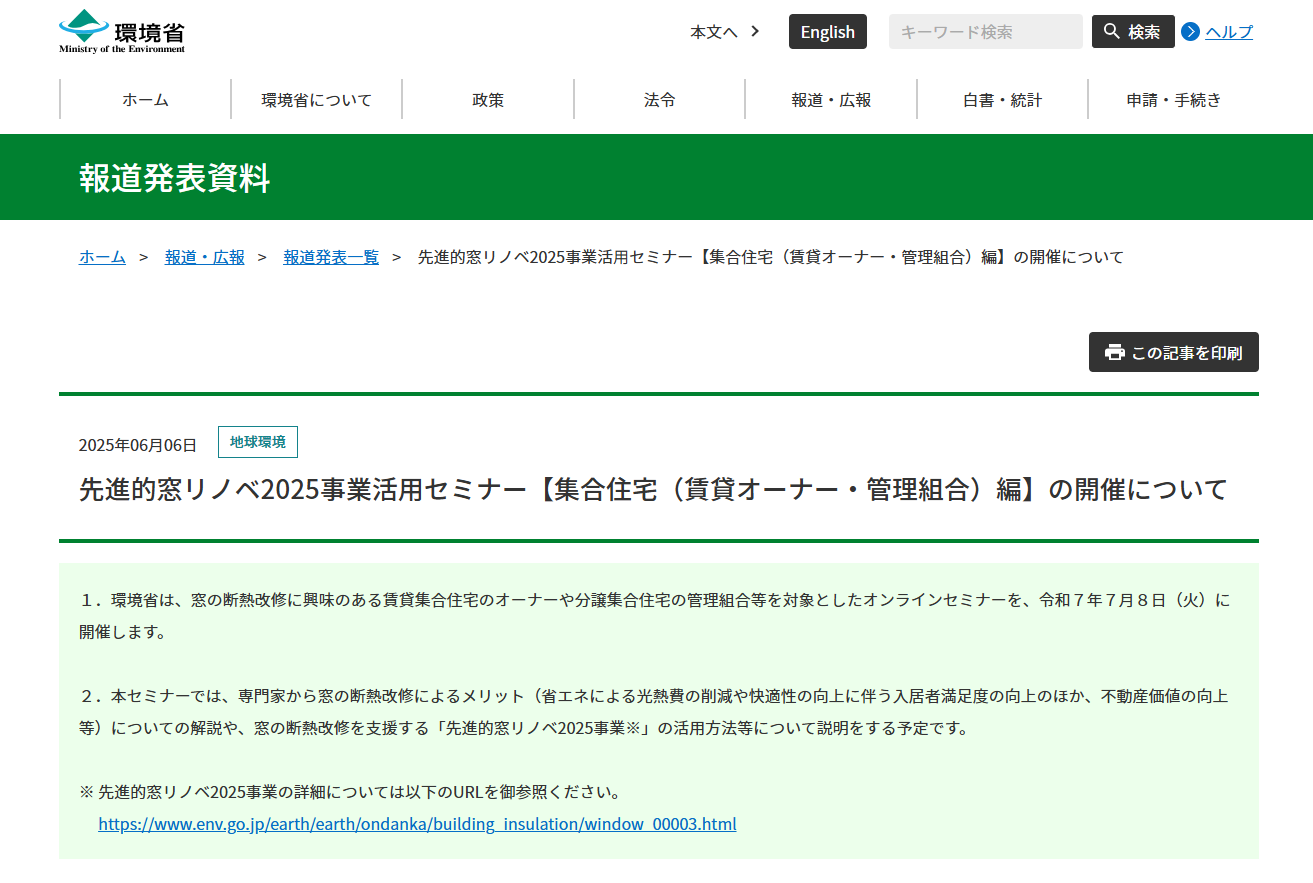This screenshot has height=883, width=1313.
Task: Click the この記事を印刷 print button
Action: pyautogui.click(x=1173, y=352)
